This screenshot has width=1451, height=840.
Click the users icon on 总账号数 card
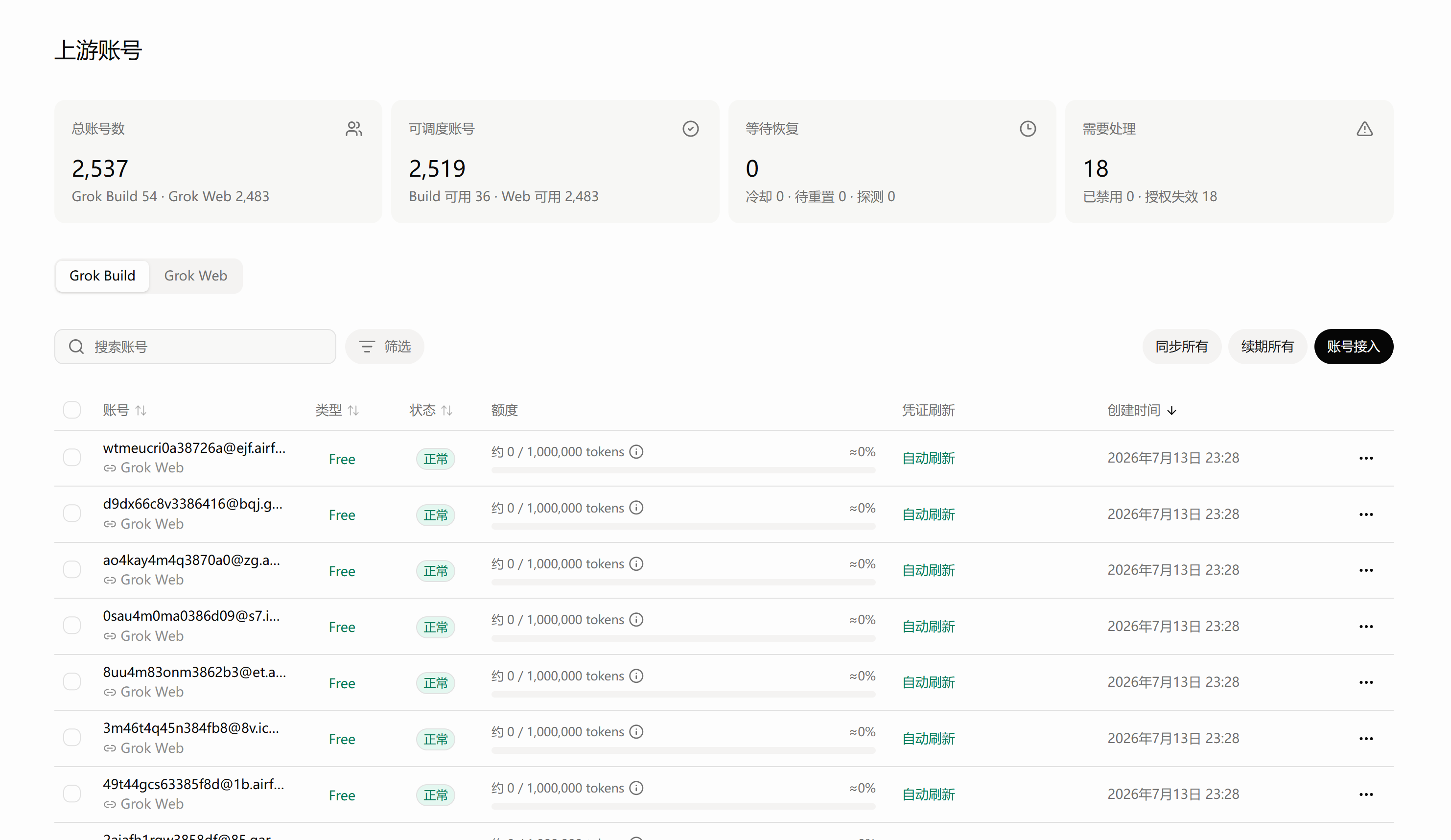pos(354,129)
